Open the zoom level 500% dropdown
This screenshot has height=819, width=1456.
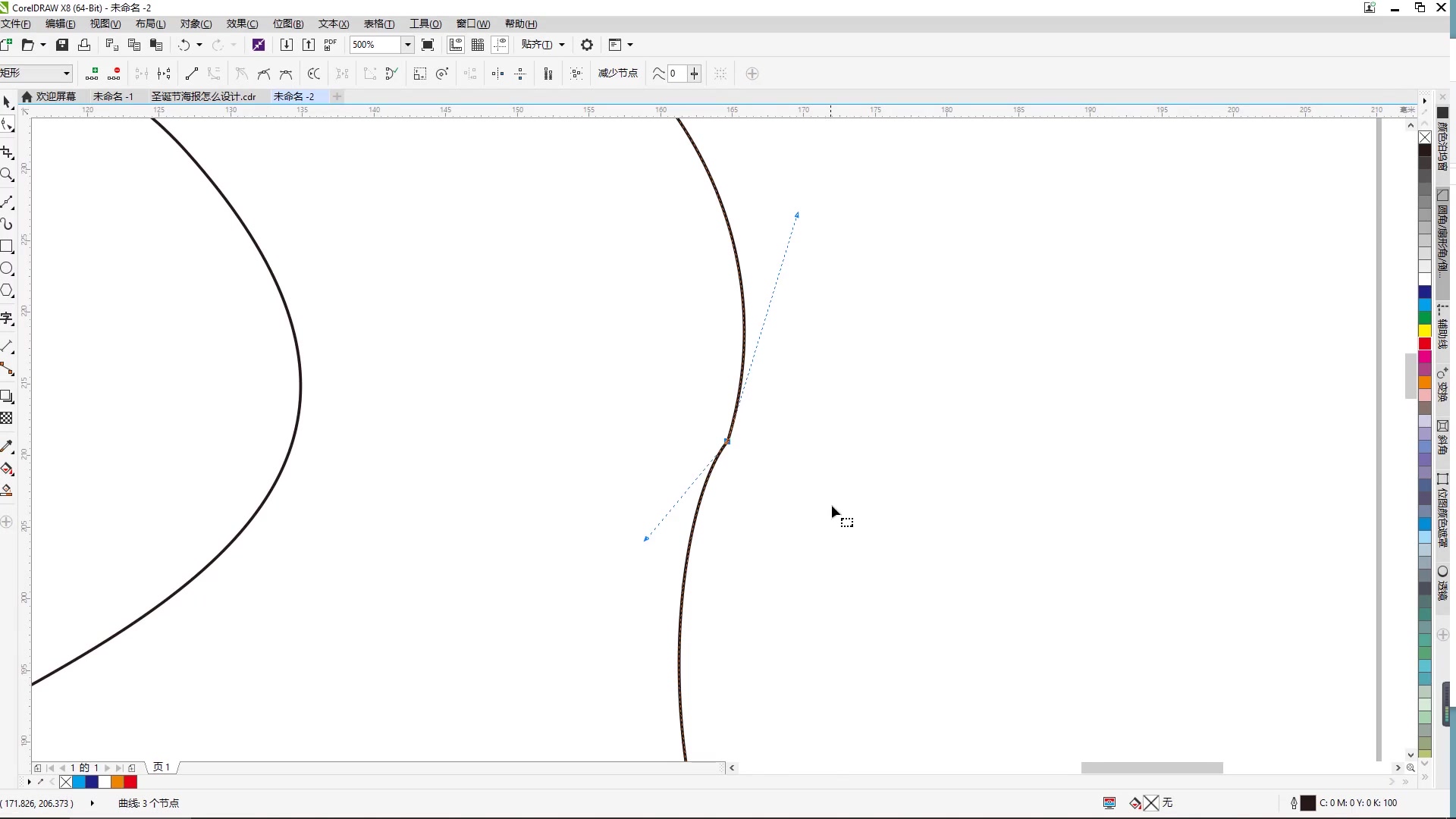coord(407,45)
